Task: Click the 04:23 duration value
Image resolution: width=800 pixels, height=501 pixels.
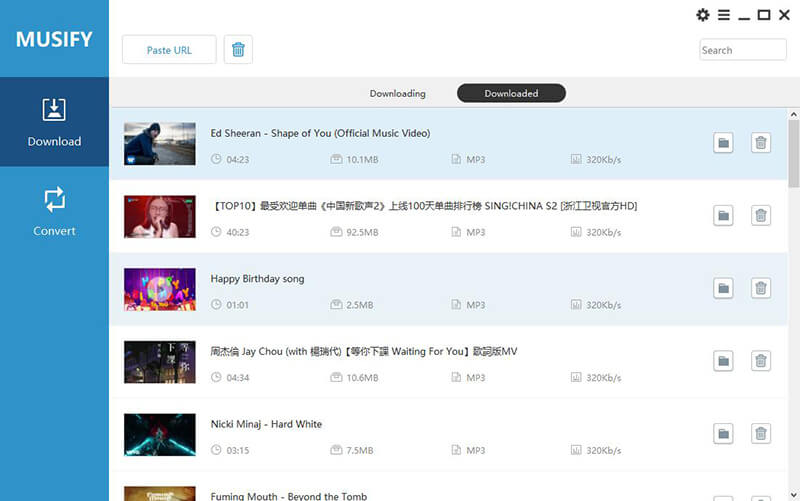Action: [x=238, y=160]
